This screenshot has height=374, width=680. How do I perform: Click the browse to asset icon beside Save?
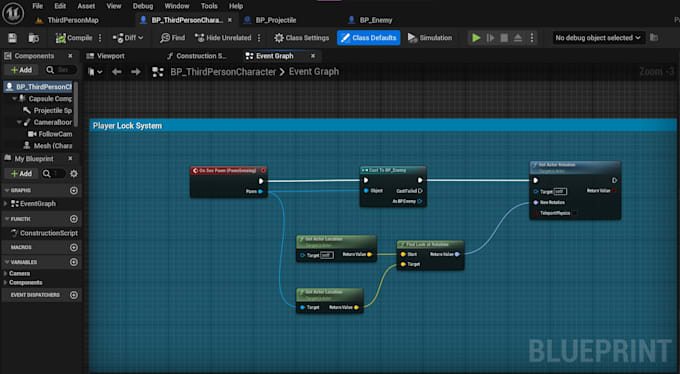(33, 38)
